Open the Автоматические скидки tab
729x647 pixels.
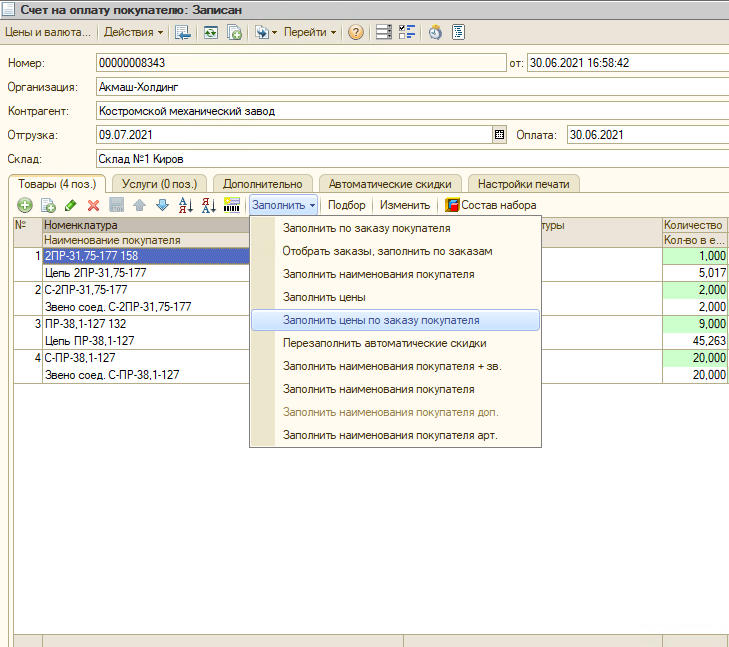390,184
